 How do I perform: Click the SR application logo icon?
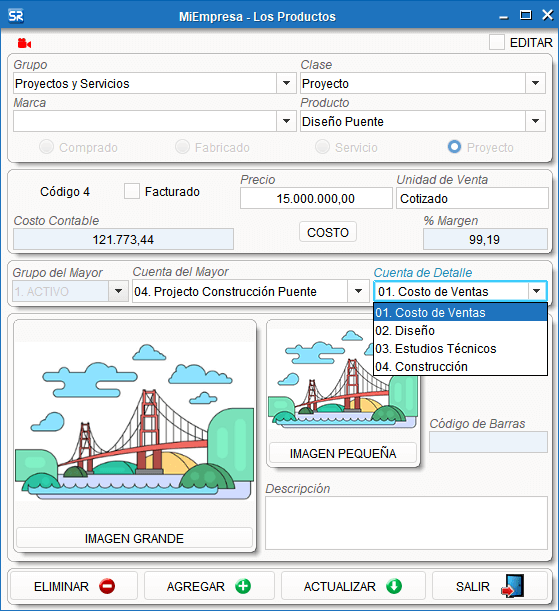coord(16,16)
